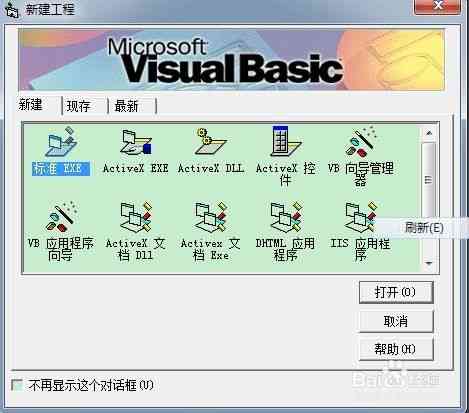This screenshot has width=469, height=413.
Task: Select the IIS 应用程序 icon
Action: (361, 217)
